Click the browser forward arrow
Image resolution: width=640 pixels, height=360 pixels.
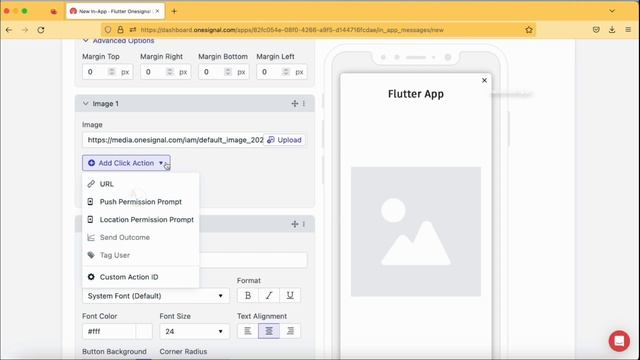click(25, 30)
